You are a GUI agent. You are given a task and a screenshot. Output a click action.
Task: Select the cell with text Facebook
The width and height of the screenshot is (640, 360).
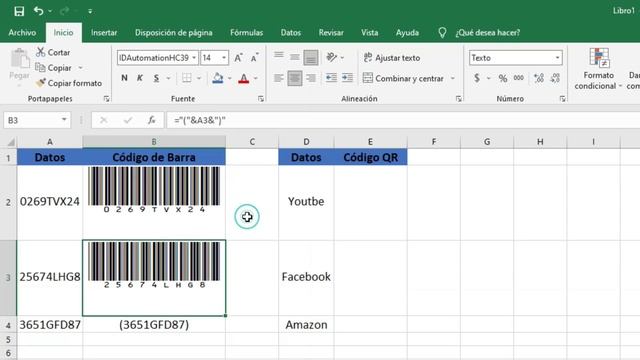[x=306, y=277]
